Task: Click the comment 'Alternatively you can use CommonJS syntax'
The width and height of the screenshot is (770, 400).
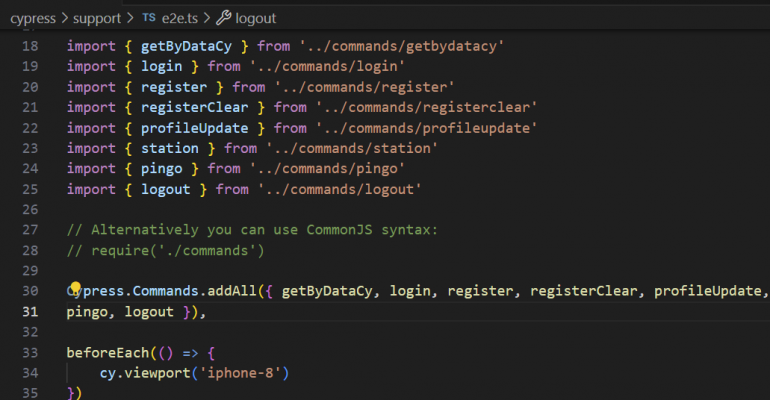Action: pos(260,230)
